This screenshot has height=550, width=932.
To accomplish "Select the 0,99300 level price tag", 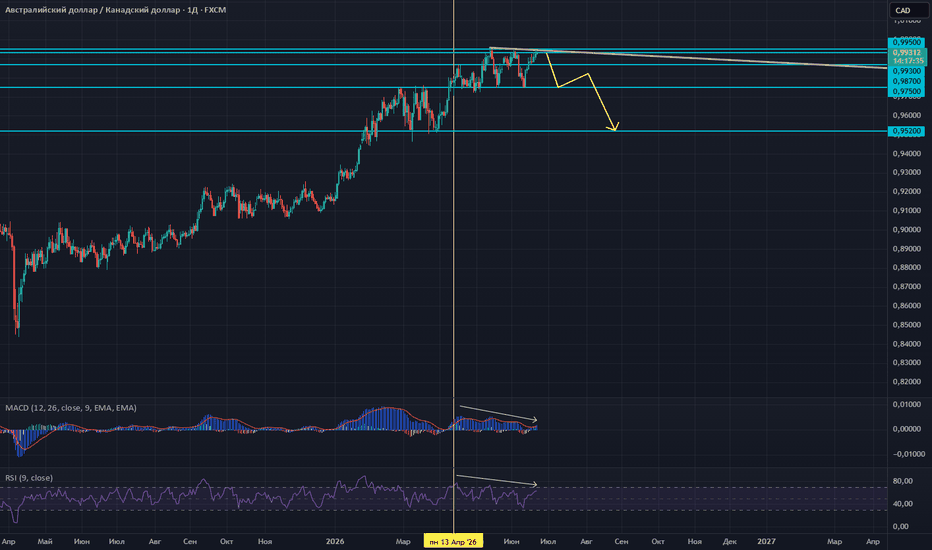I will [x=906, y=71].
